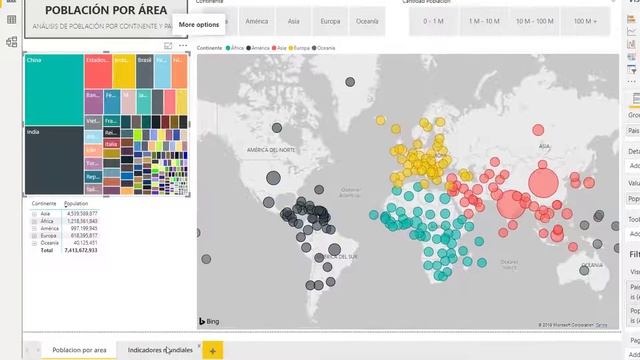Image resolution: width=640 pixels, height=360 pixels.
Task: Open focus mode for the treemap visual
Action: click(168, 46)
